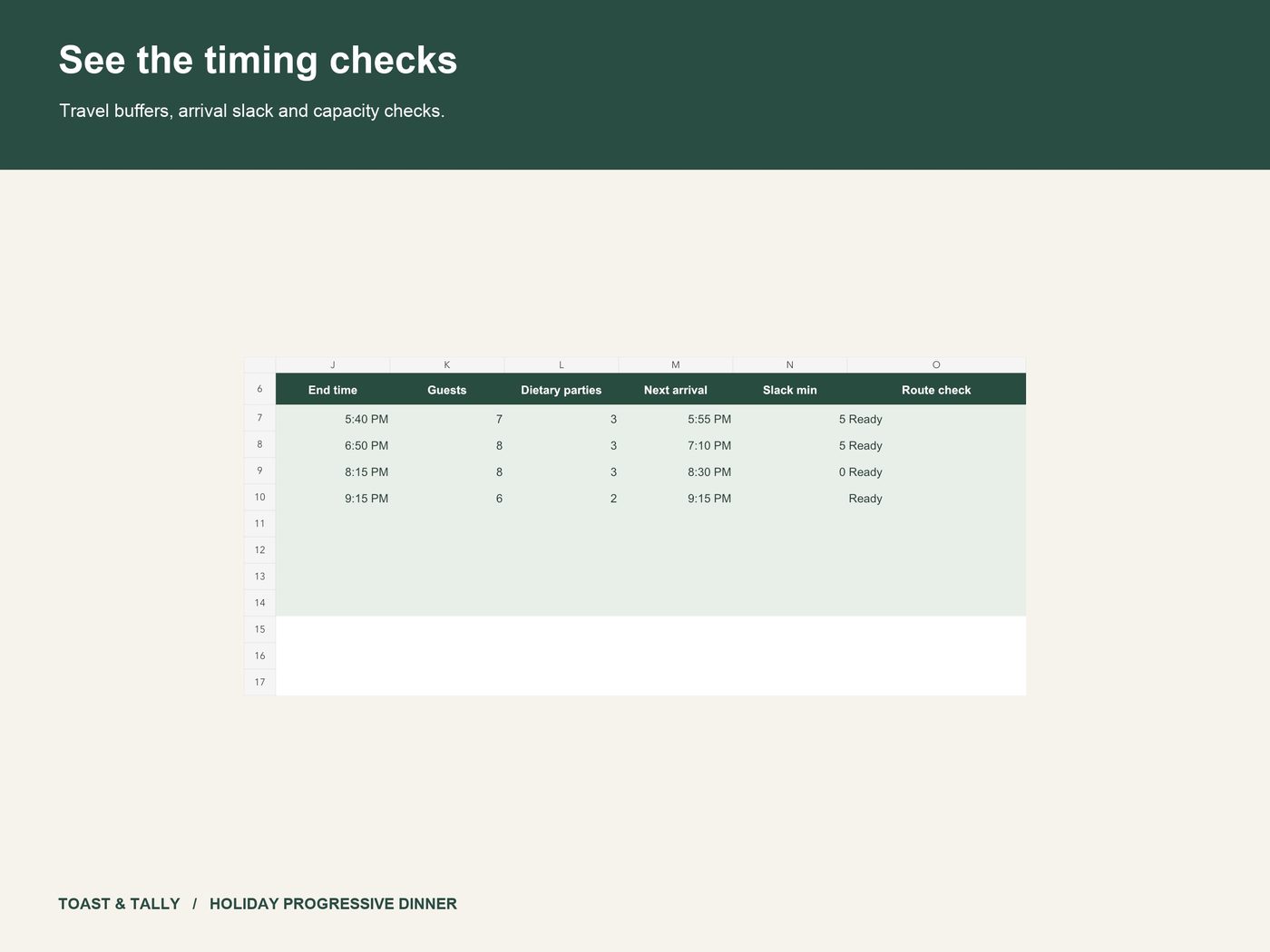Select row 8 header

pyautogui.click(x=259, y=444)
